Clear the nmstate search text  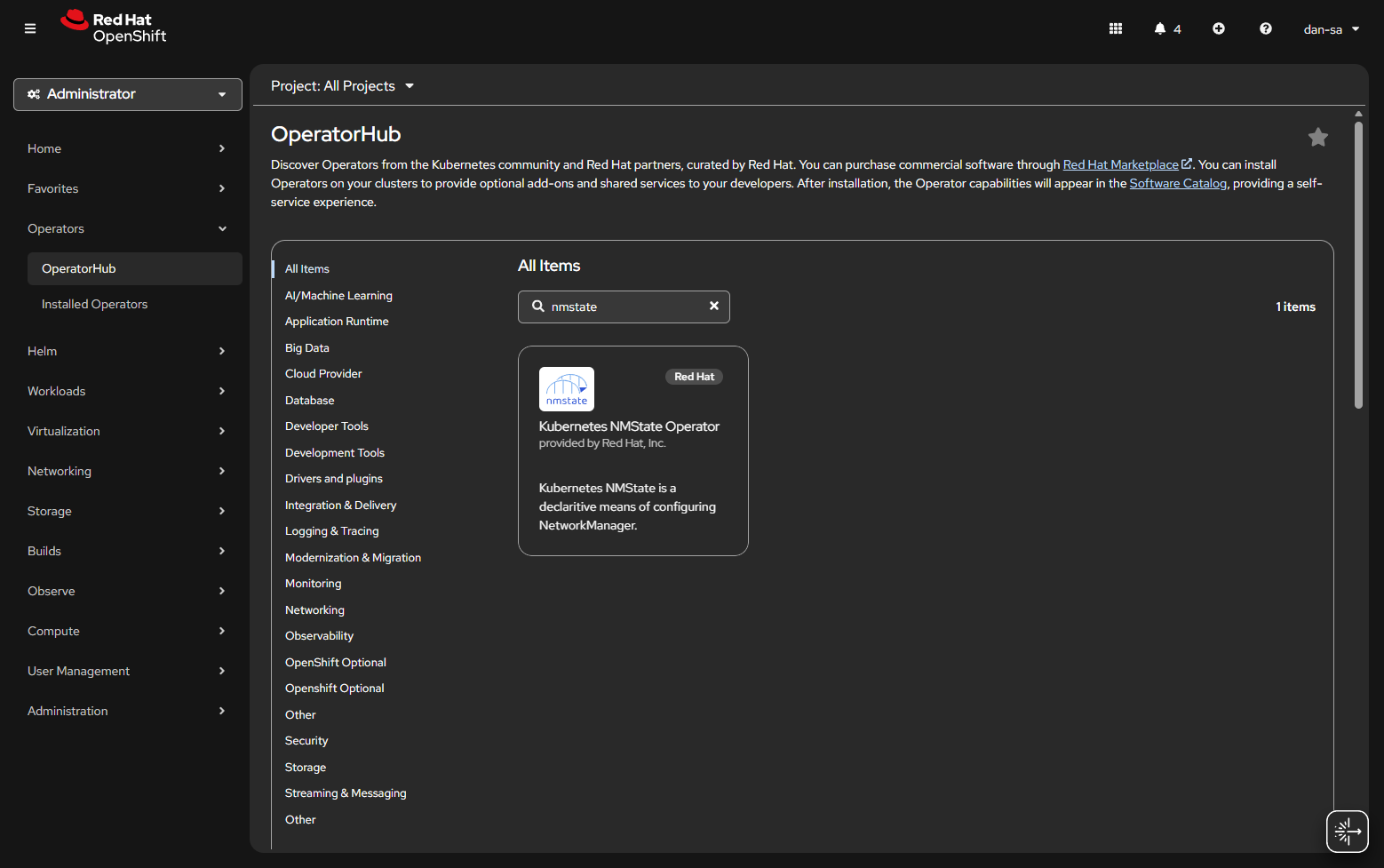[x=713, y=306]
